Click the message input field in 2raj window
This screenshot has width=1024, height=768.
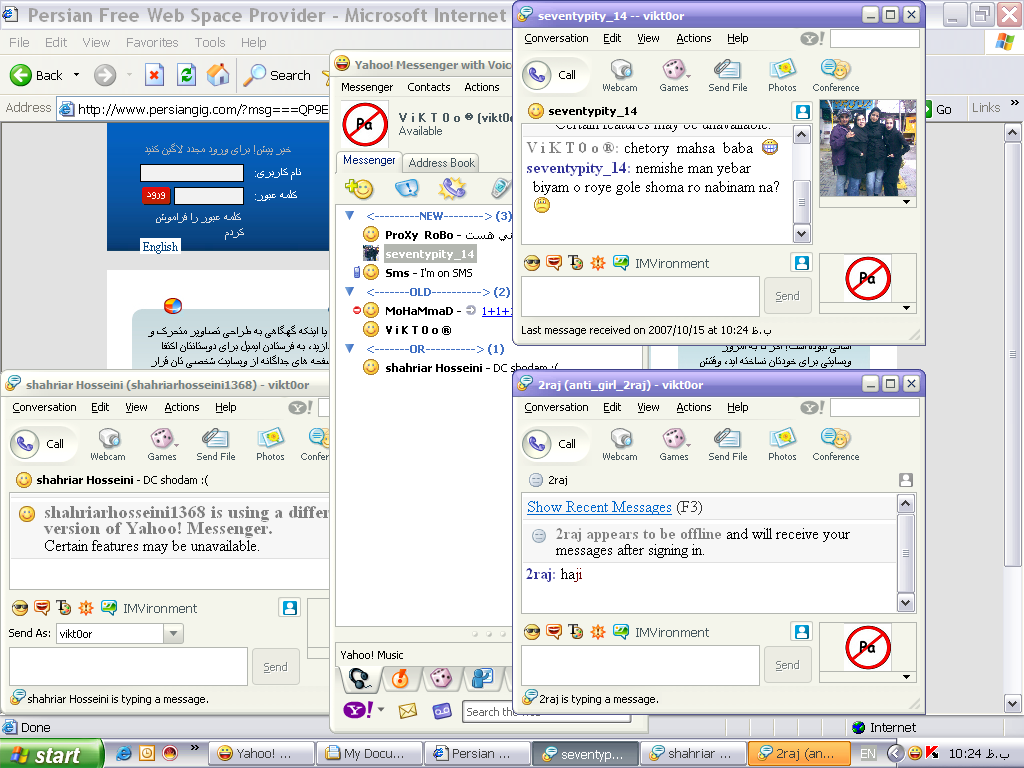(x=640, y=665)
